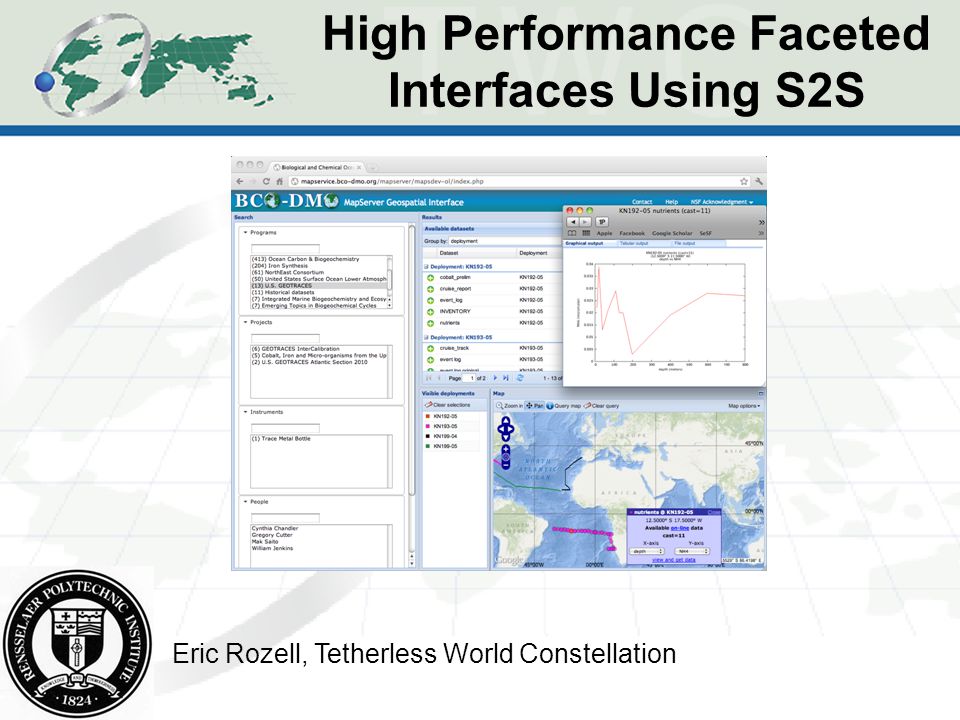Open the Contact link in header
960x720 pixels.
point(642,202)
